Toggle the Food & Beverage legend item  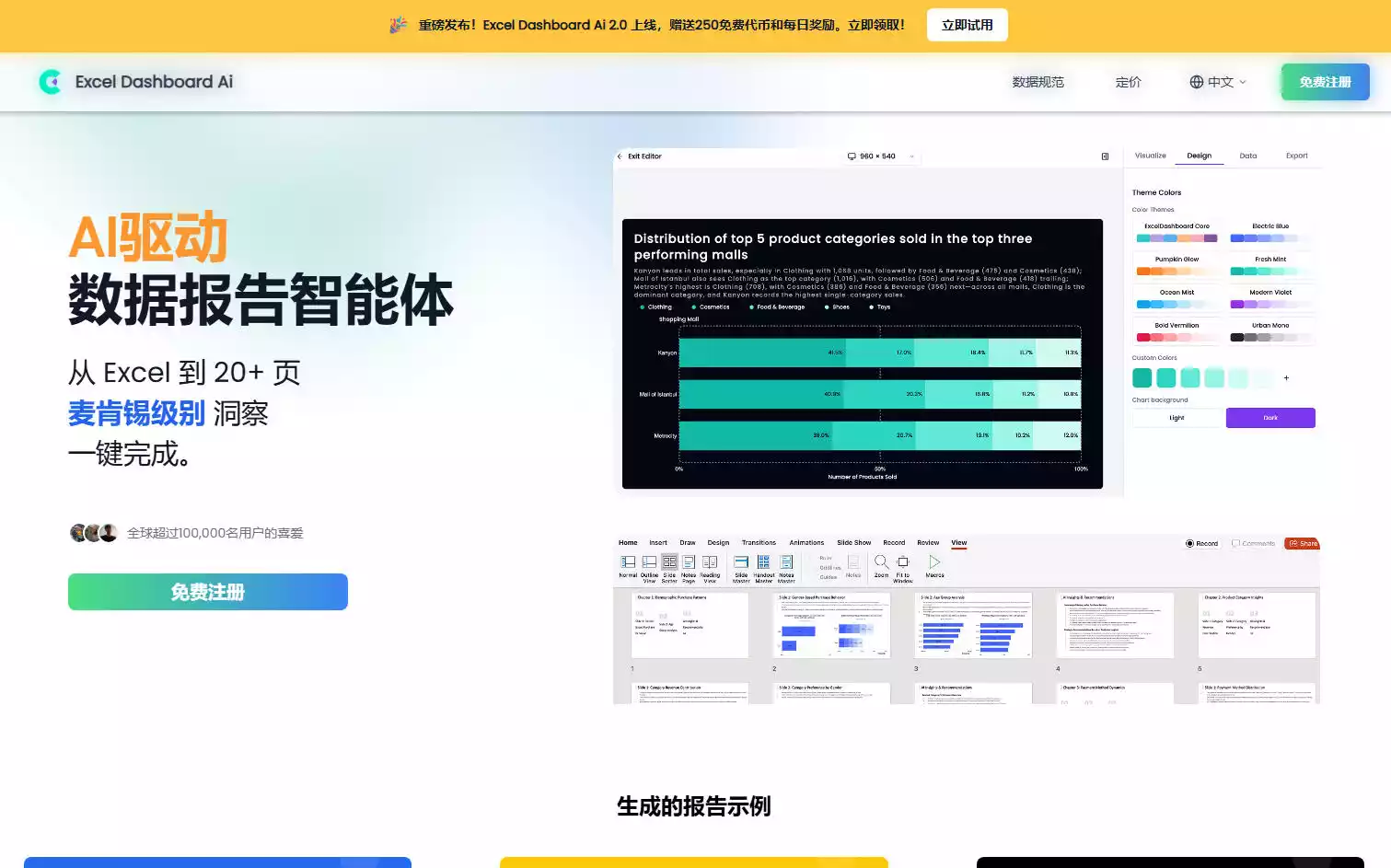pyautogui.click(x=777, y=307)
